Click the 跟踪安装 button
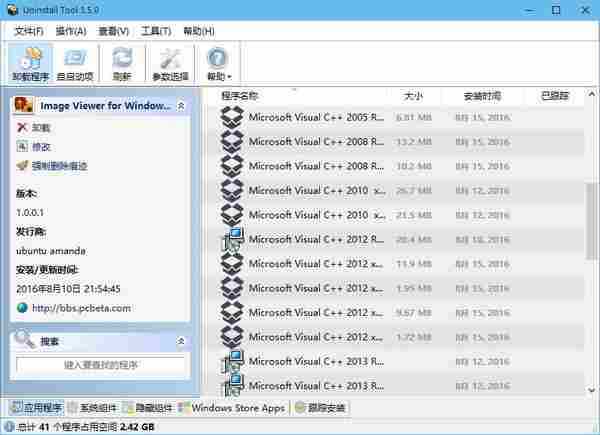600x435 pixels. (x=320, y=408)
